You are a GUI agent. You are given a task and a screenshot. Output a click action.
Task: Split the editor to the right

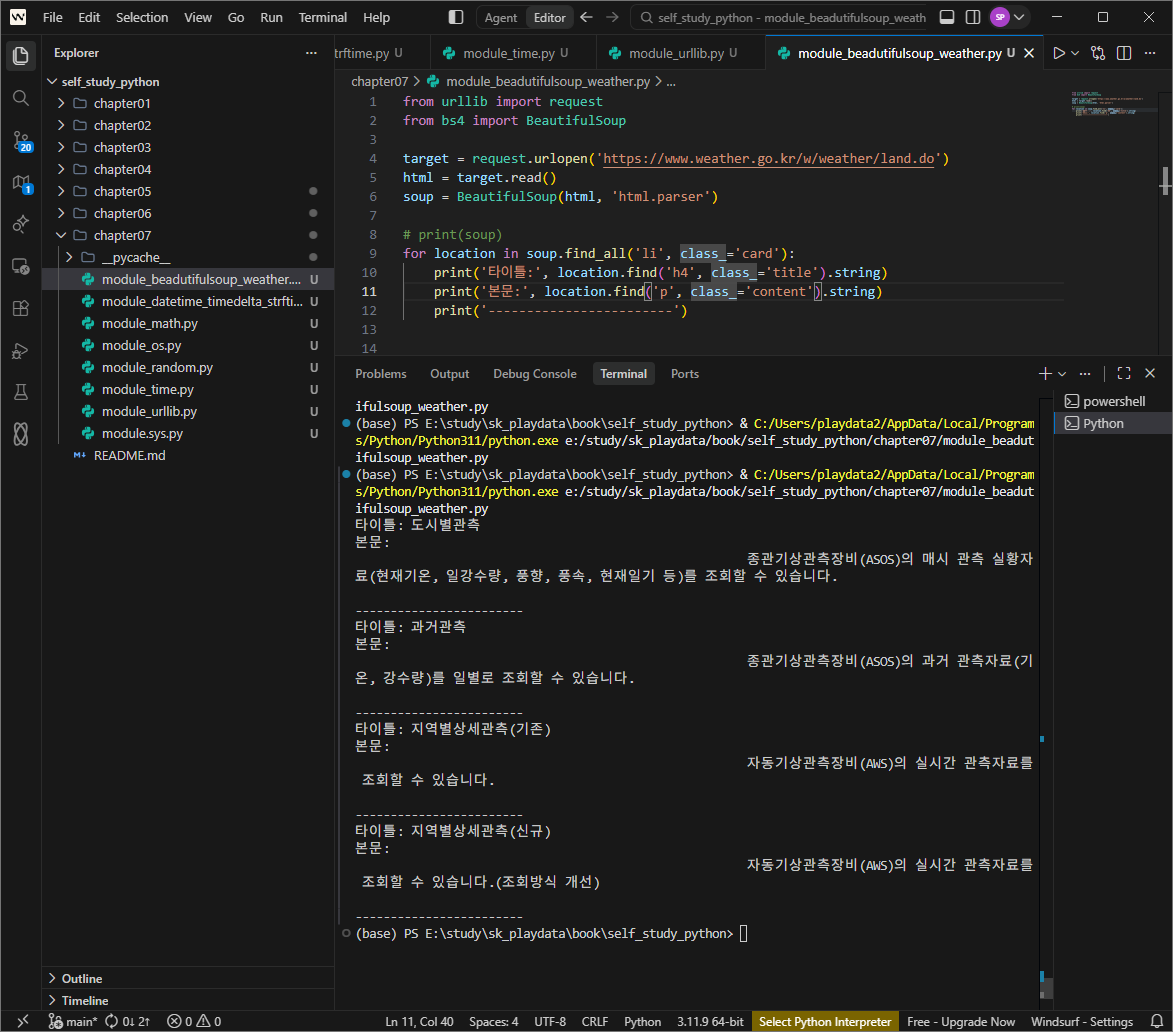click(1124, 53)
